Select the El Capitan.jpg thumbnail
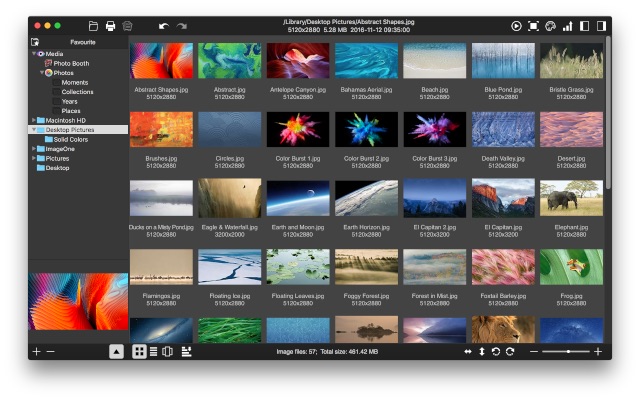 tap(503, 198)
